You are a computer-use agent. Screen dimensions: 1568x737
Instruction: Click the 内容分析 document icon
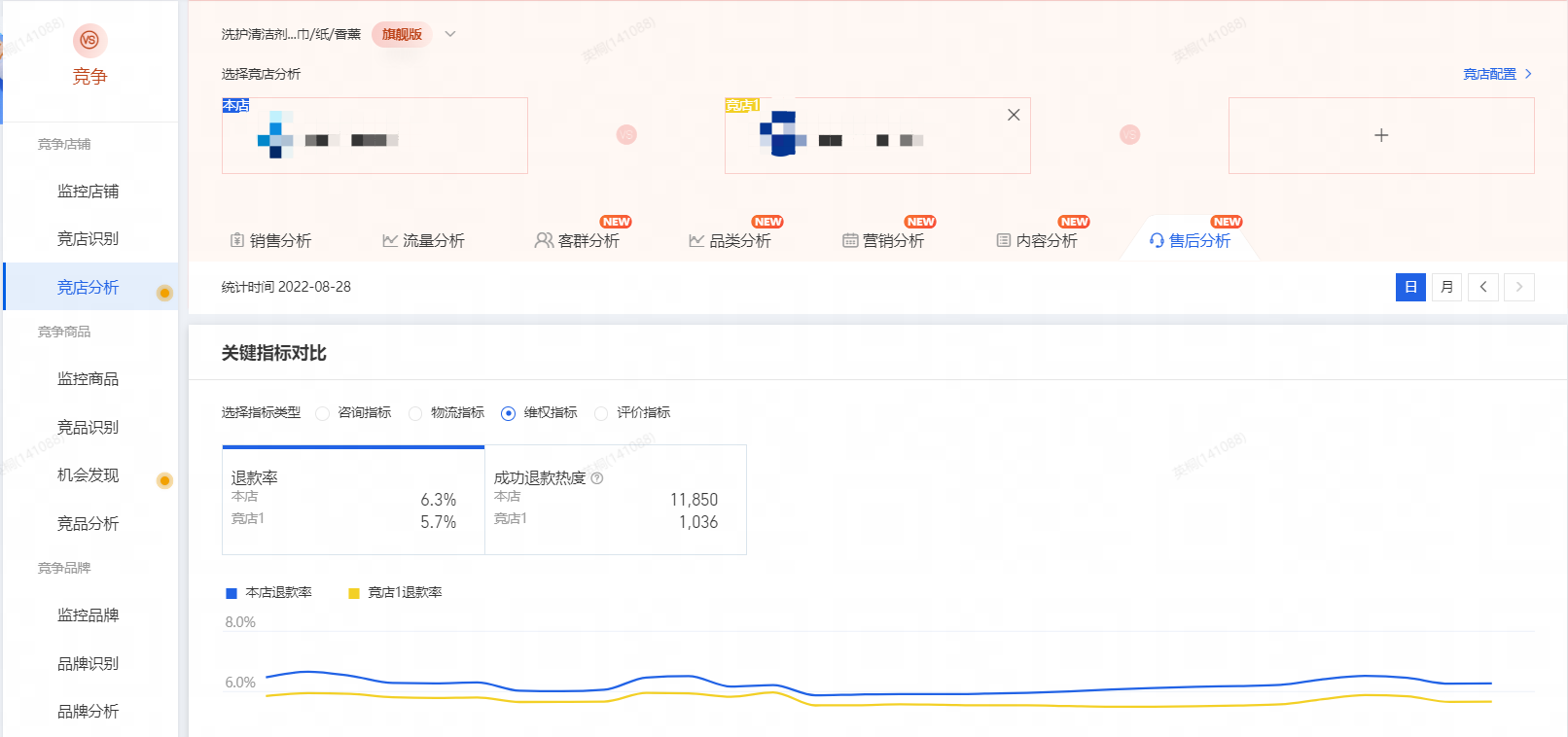pos(1004,240)
